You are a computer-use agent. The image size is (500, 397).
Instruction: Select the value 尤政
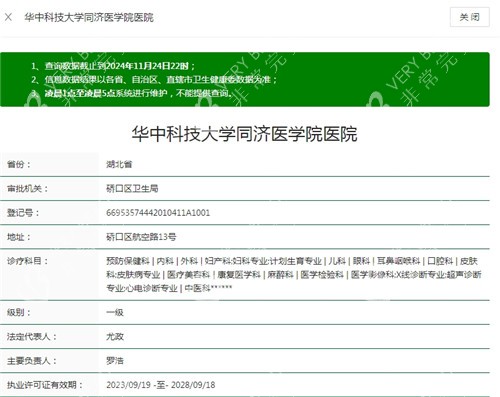(115, 337)
